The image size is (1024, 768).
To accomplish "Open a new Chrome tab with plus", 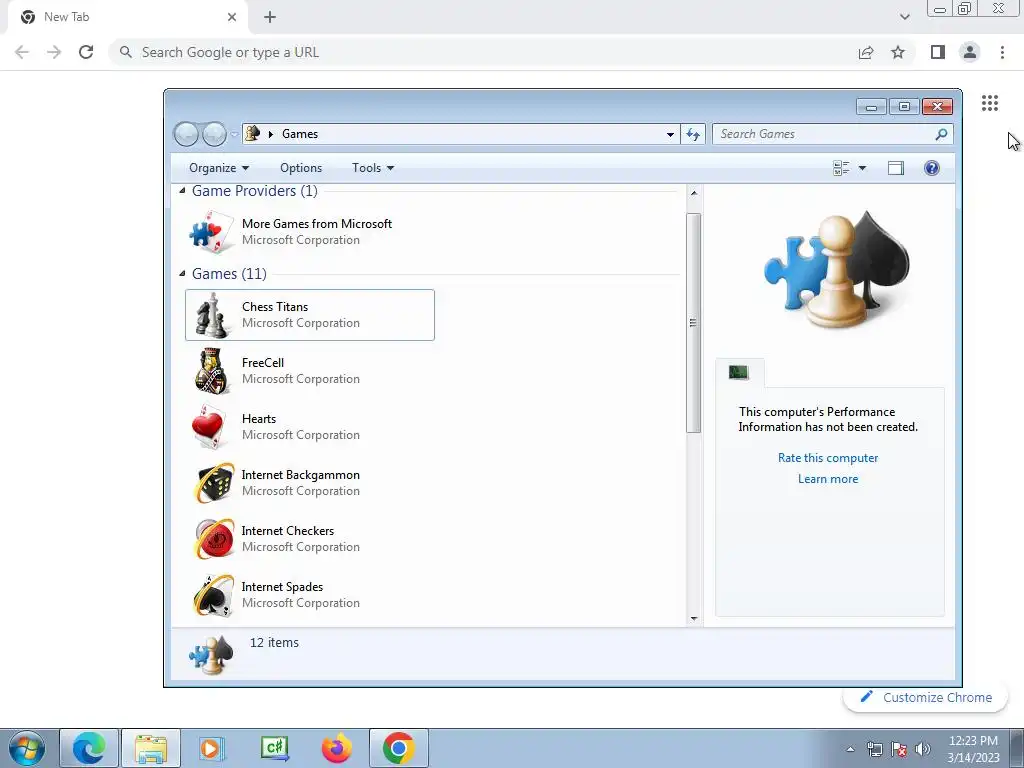I will click(270, 17).
